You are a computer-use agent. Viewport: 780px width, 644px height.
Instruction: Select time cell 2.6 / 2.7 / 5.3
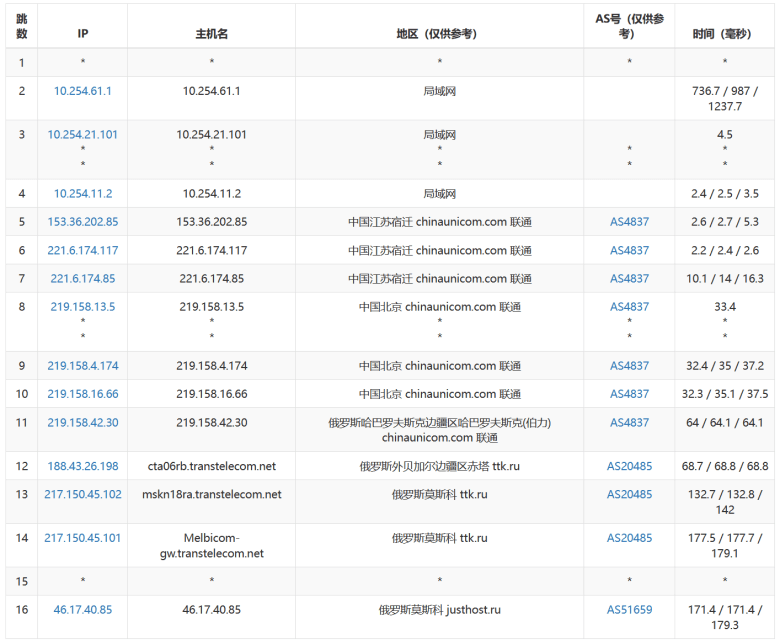coord(725,222)
